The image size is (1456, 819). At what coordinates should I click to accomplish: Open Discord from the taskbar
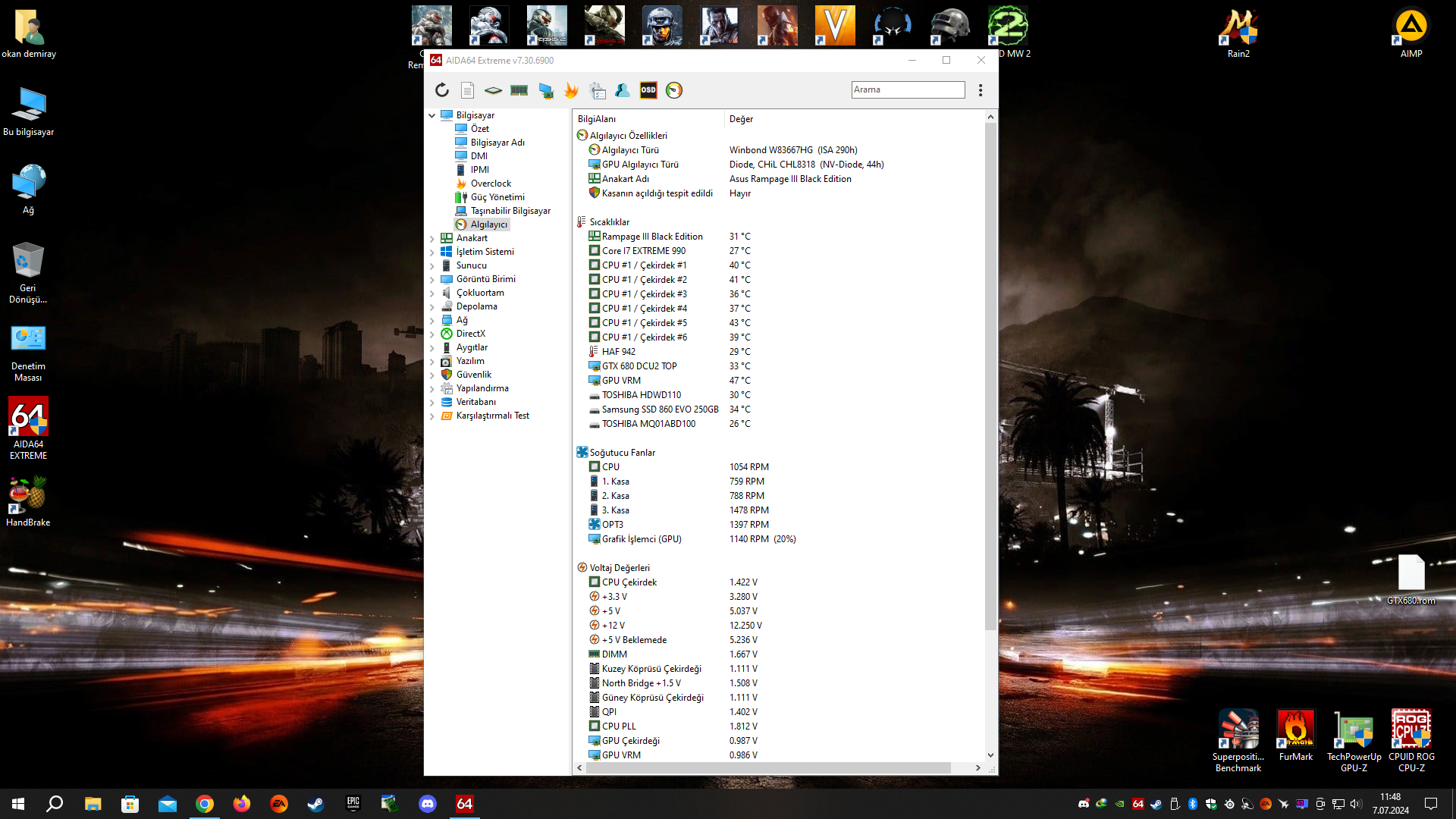[x=428, y=804]
